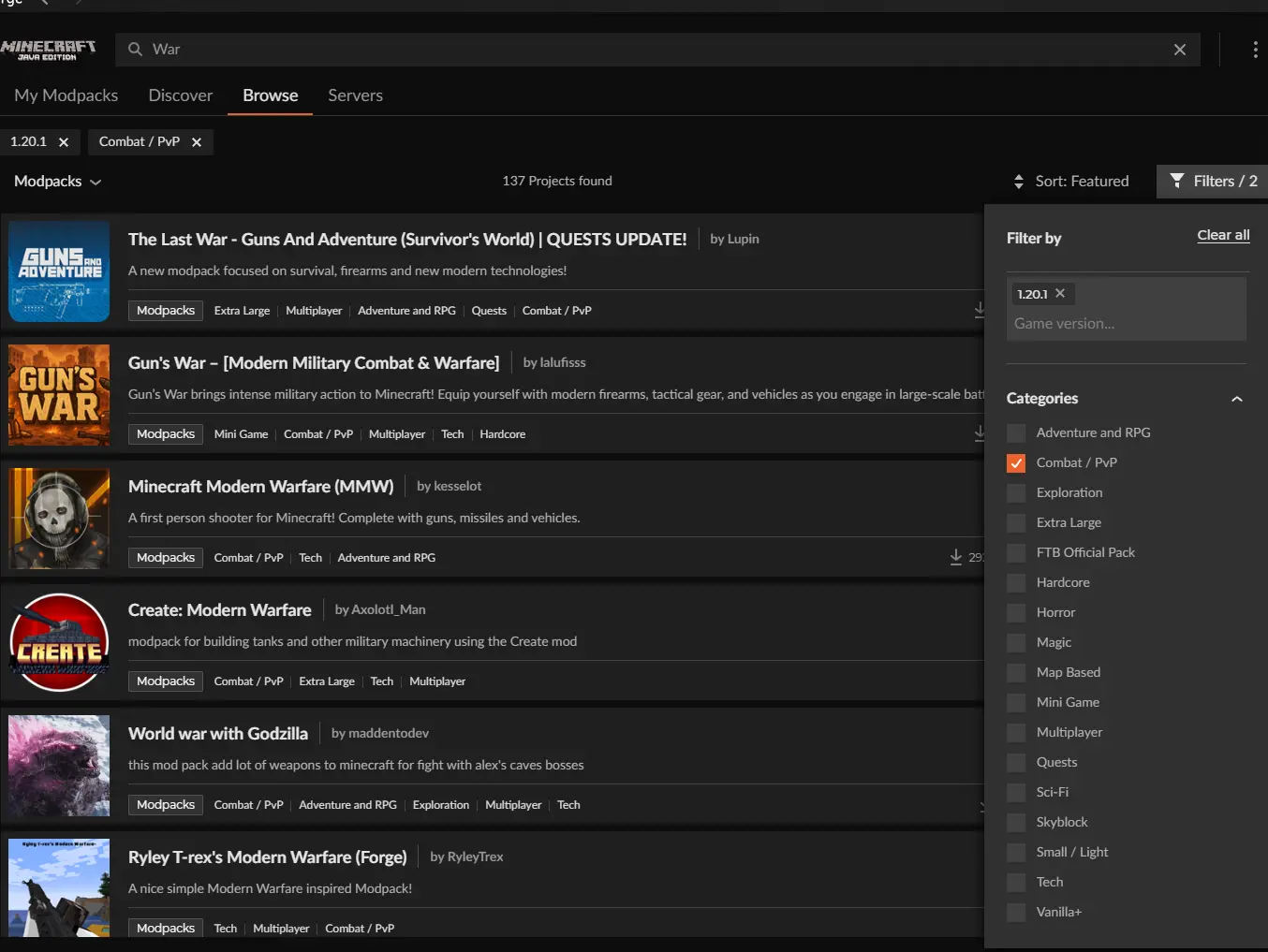Click the Minecraft Java Edition logo
This screenshot has height=952, width=1268.
pyautogui.click(x=49, y=51)
